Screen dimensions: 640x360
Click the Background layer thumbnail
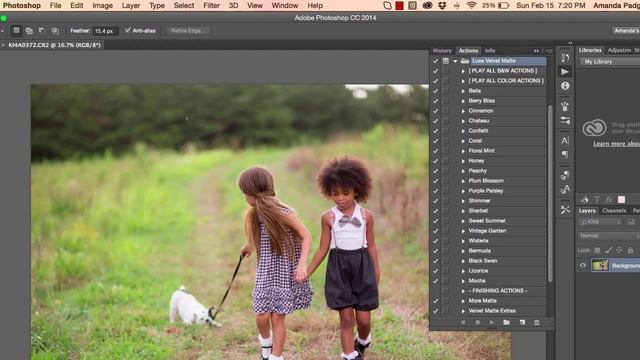click(x=600, y=265)
